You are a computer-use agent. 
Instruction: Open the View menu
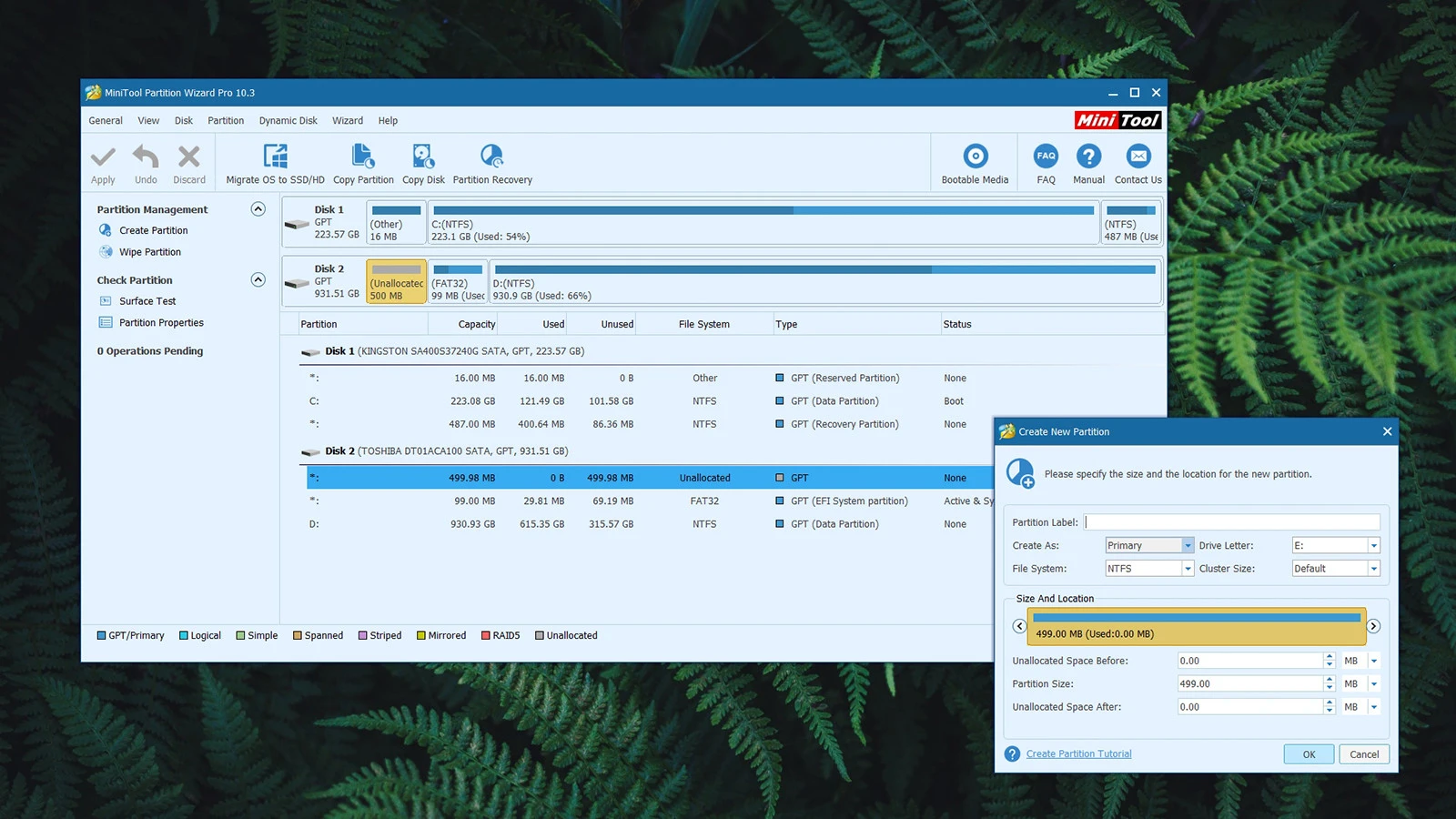tap(148, 120)
